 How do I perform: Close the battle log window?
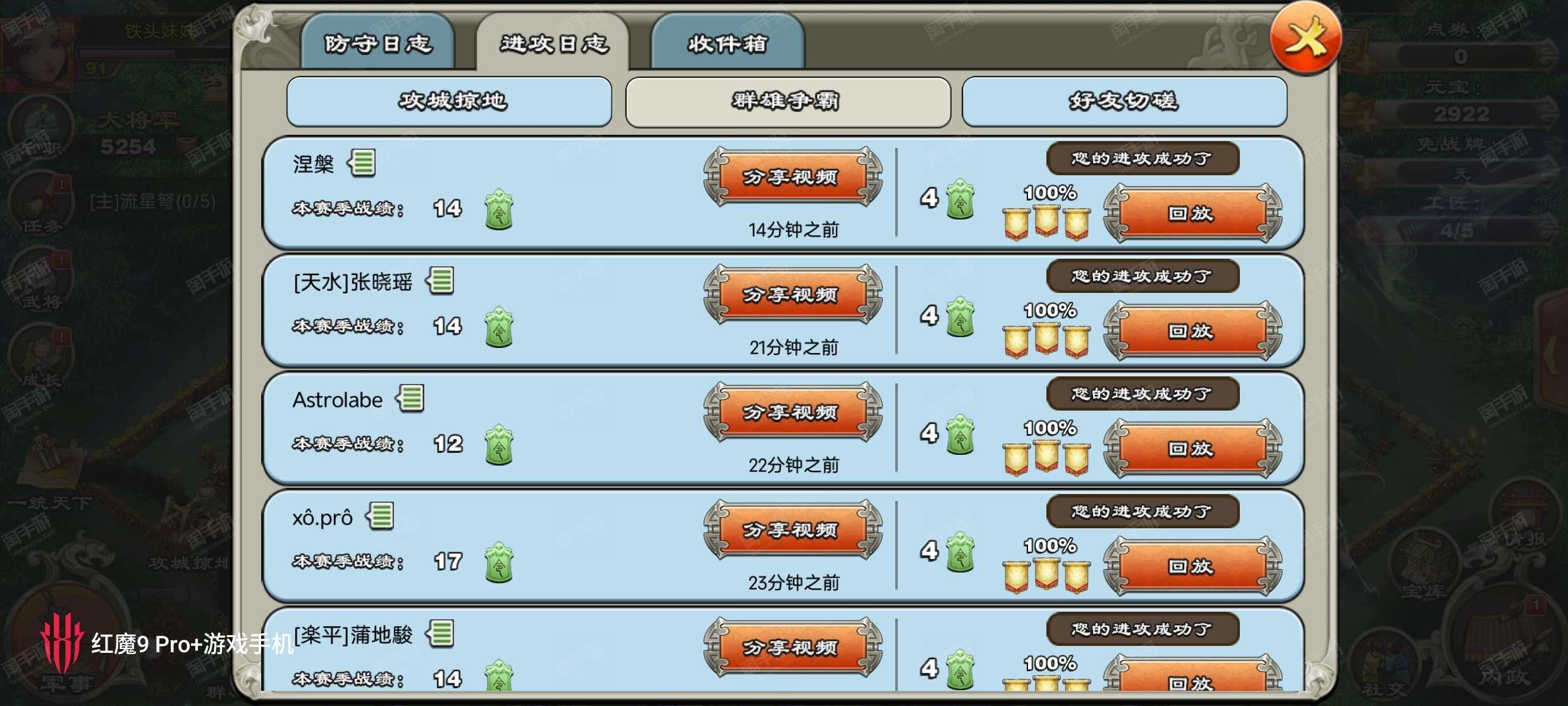coord(1305,39)
